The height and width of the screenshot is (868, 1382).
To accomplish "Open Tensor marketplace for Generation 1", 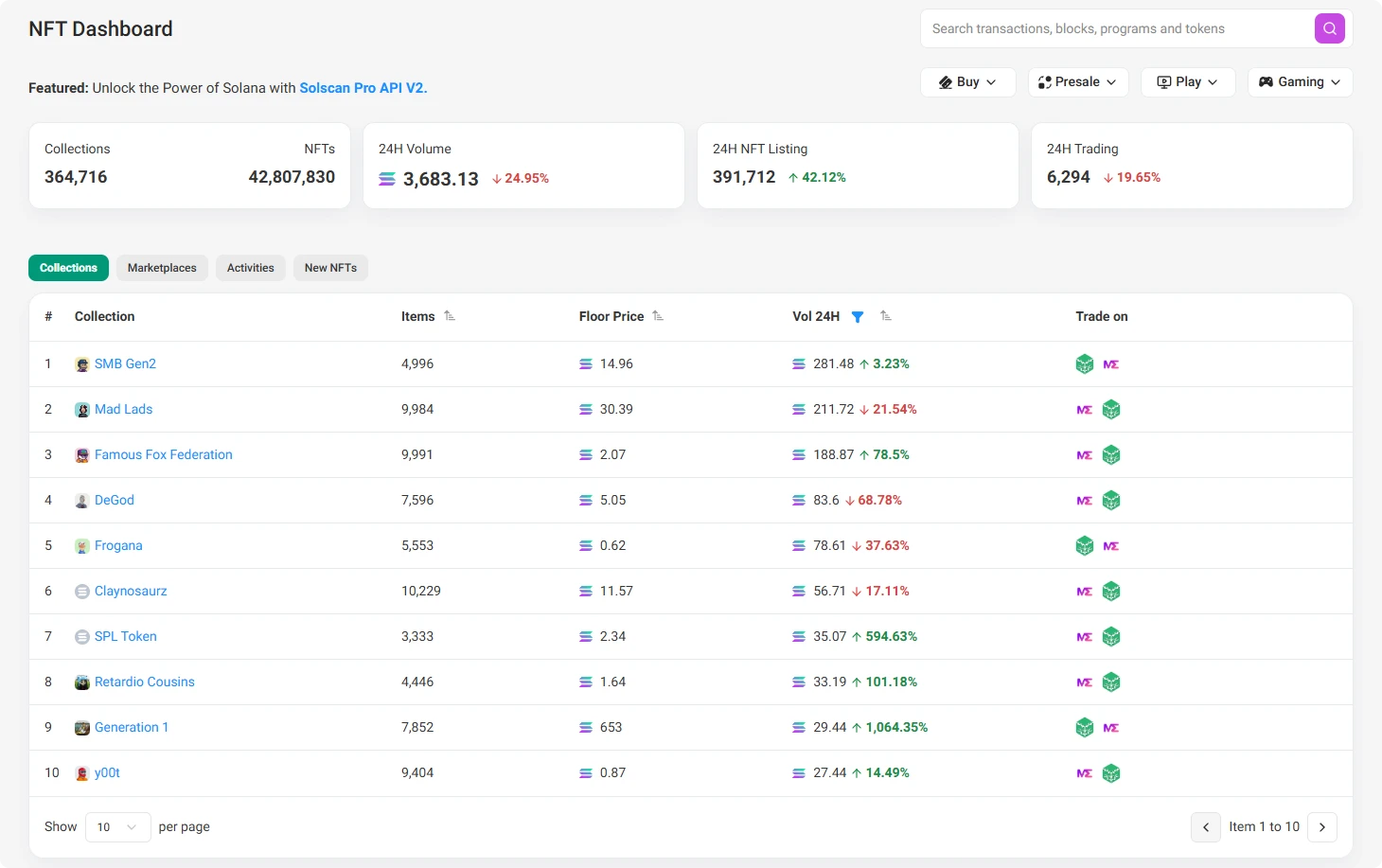I will pos(1084,727).
